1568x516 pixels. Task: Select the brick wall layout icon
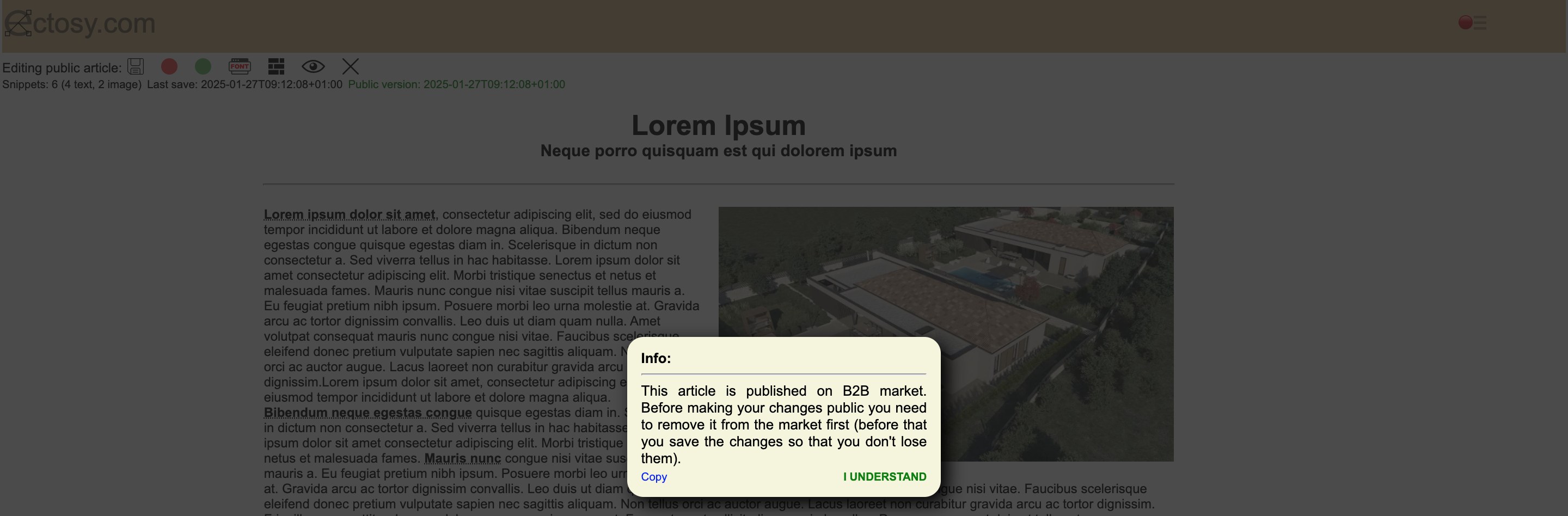pos(275,66)
